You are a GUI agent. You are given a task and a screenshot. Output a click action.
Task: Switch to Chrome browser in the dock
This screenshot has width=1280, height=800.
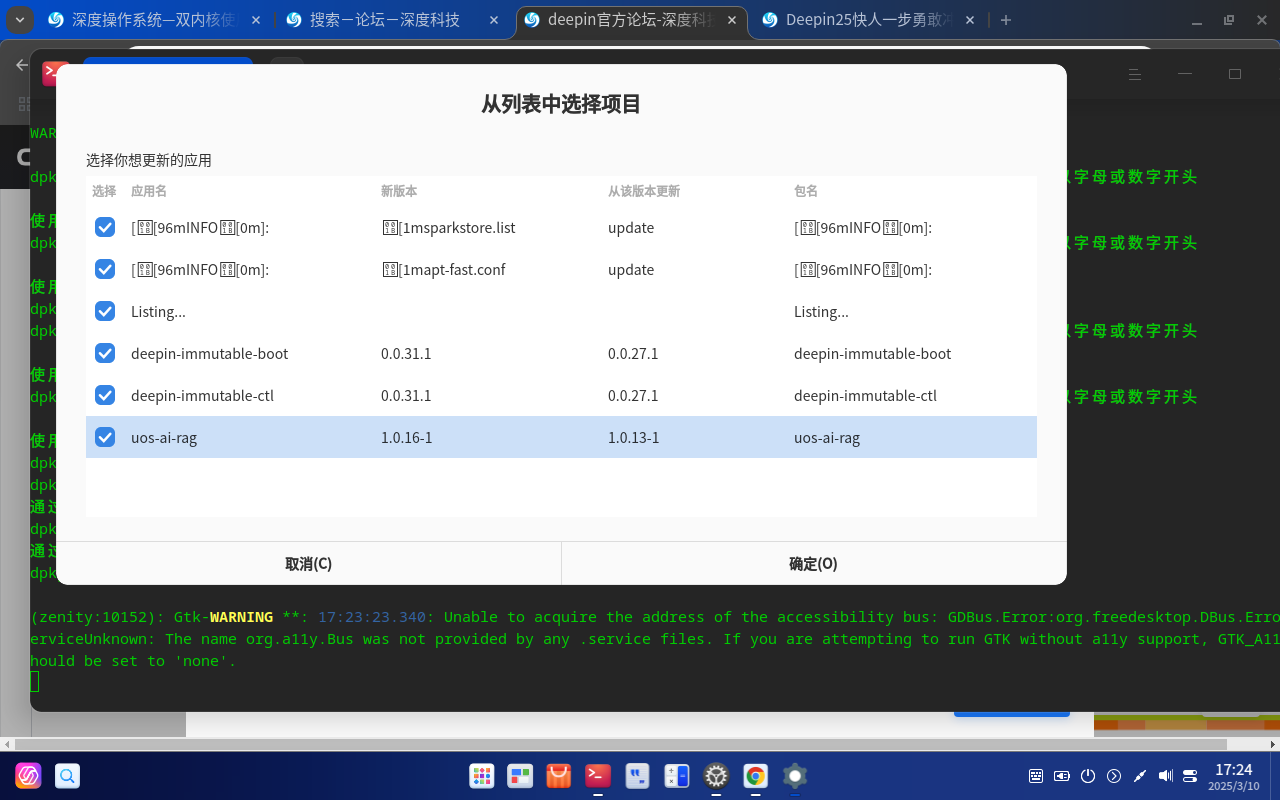click(755, 775)
